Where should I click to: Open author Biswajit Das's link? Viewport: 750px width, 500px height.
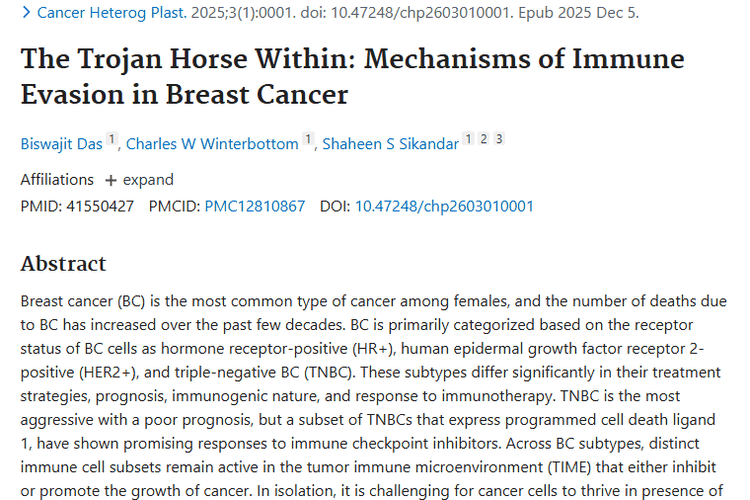tap(61, 144)
